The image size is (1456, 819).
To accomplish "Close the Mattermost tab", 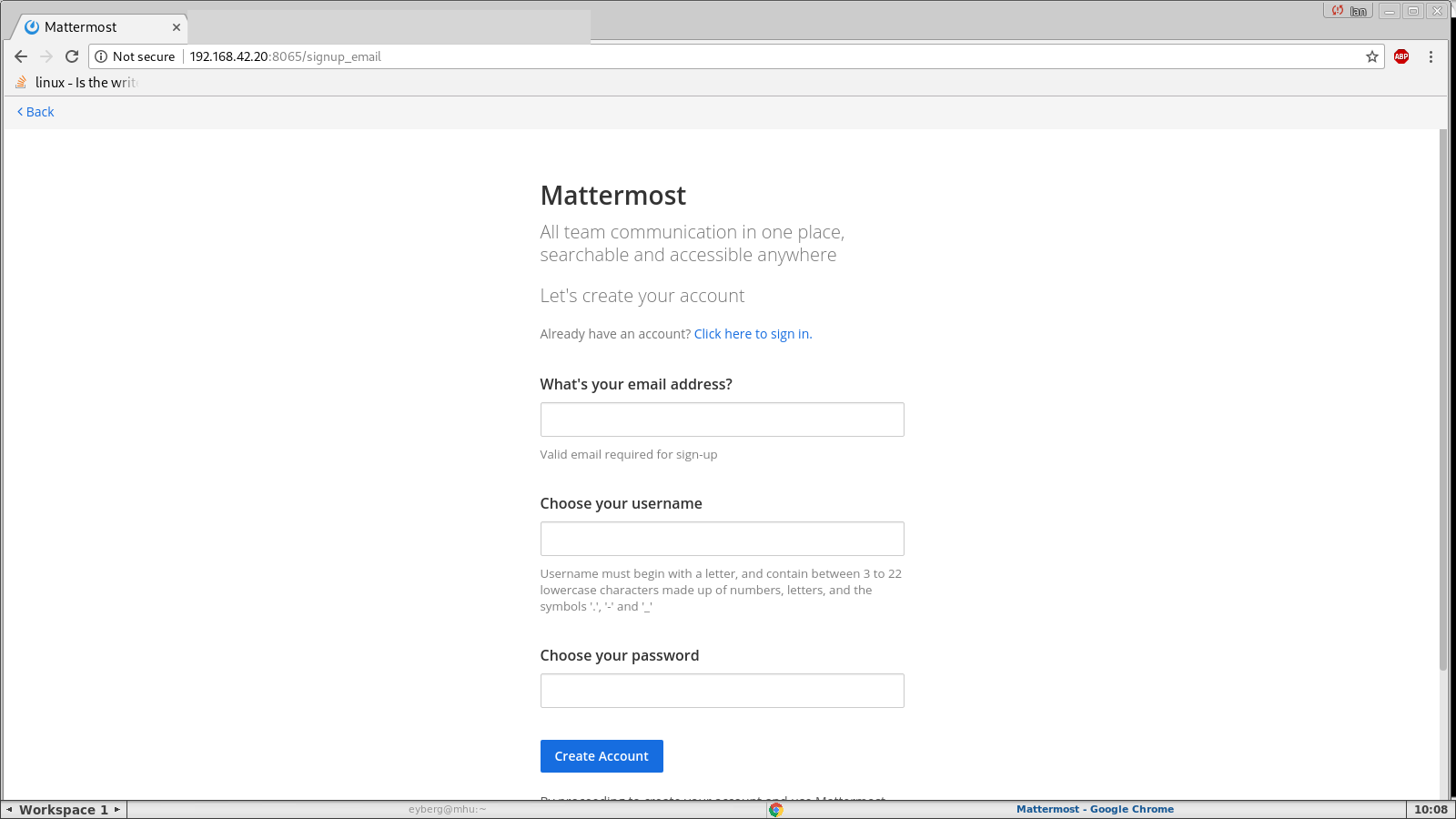I will pyautogui.click(x=177, y=27).
